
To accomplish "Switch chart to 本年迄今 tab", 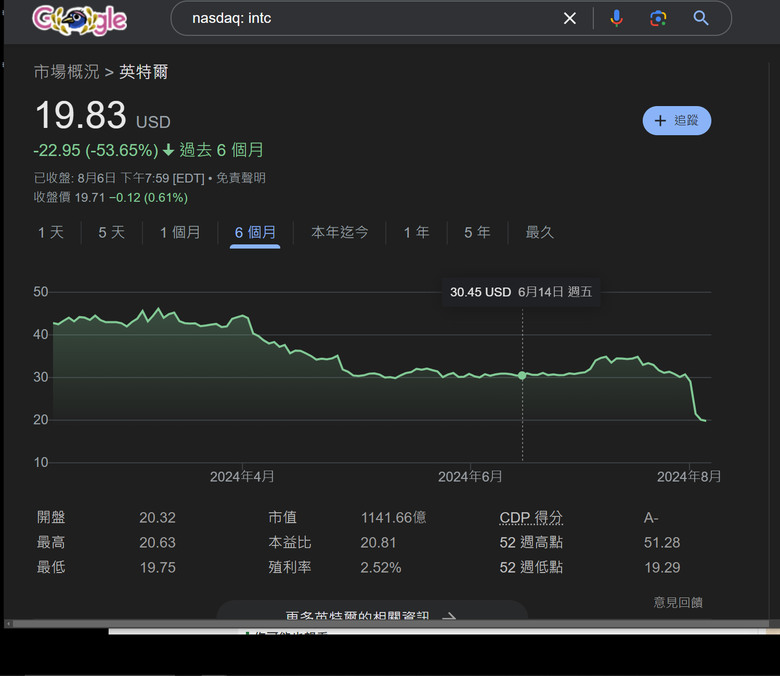I will click(x=339, y=232).
